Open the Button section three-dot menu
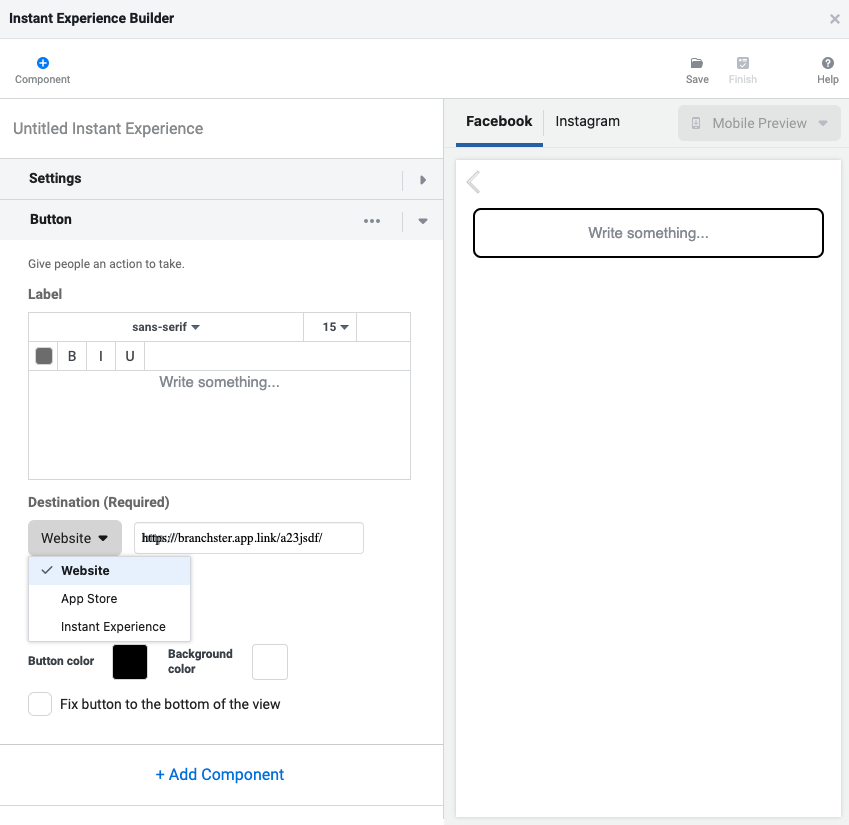 click(x=372, y=221)
